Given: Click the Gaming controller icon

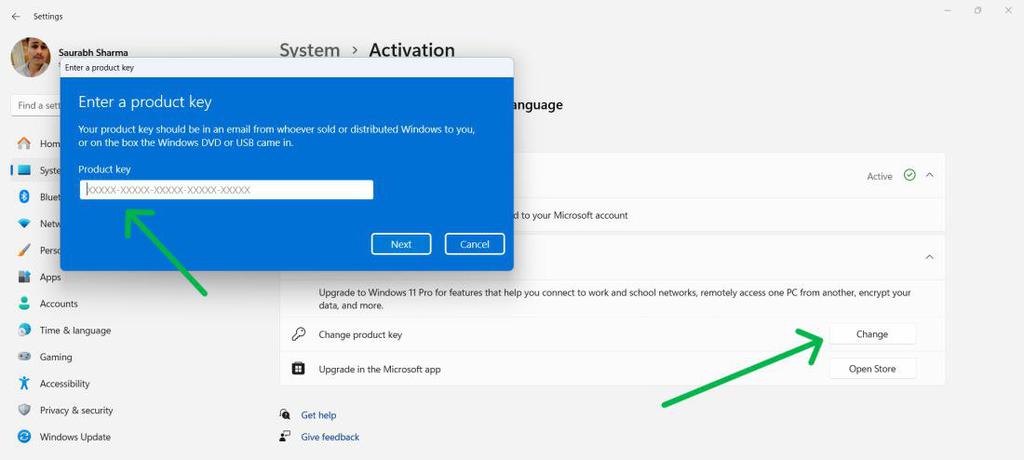Looking at the screenshot, I should coord(24,357).
